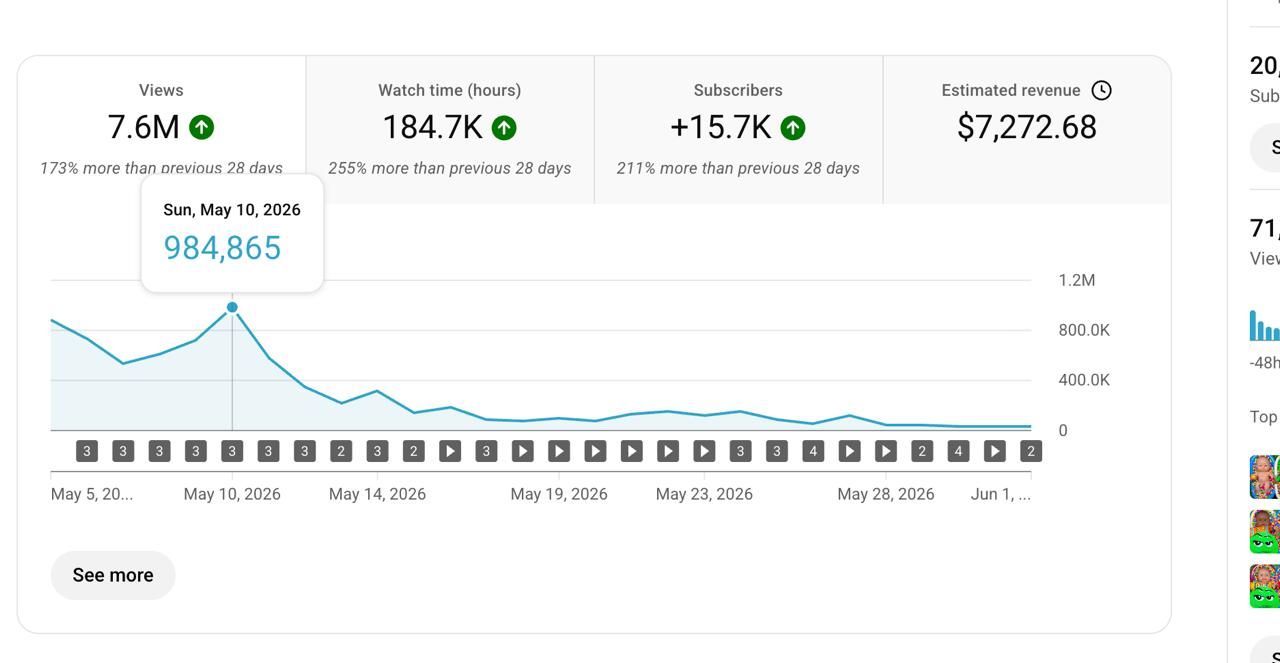1280x663 pixels.
Task: Click the May 28, 2026 x-axis date label
Action: click(886, 494)
